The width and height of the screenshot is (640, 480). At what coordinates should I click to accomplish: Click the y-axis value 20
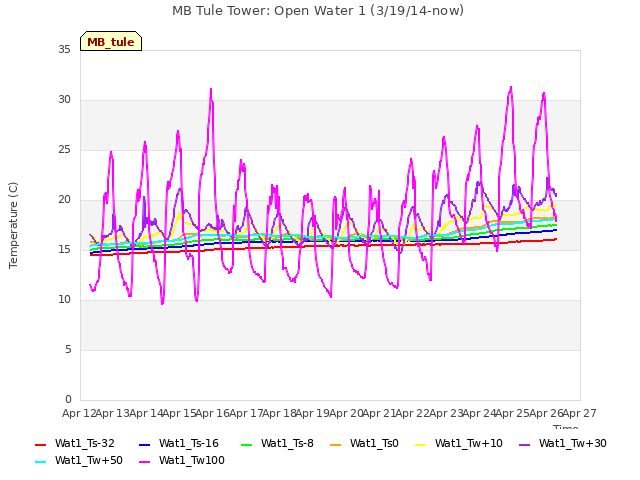[x=64, y=200]
